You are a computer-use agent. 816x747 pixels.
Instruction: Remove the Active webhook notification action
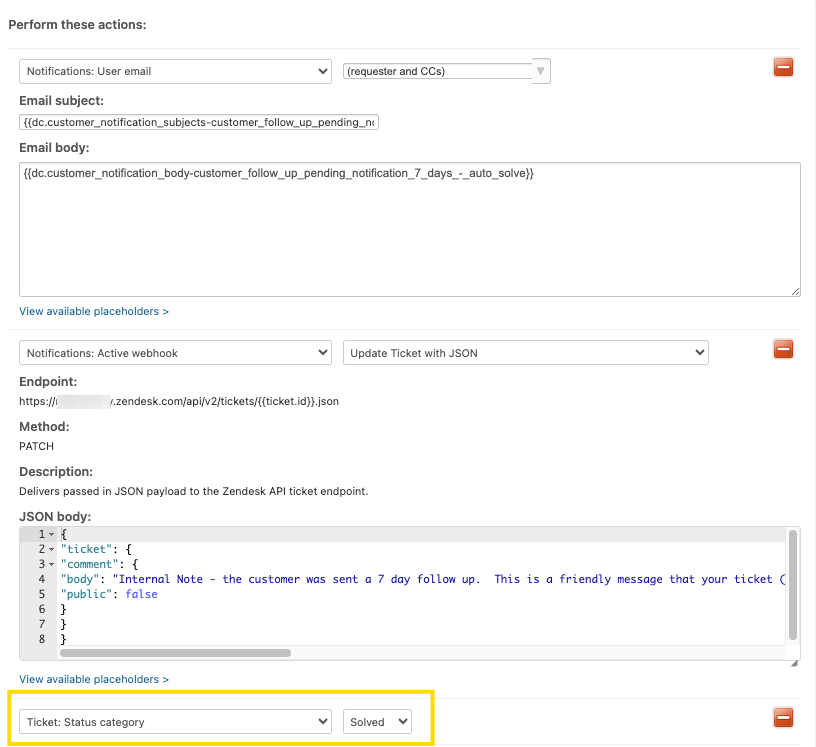(x=783, y=349)
